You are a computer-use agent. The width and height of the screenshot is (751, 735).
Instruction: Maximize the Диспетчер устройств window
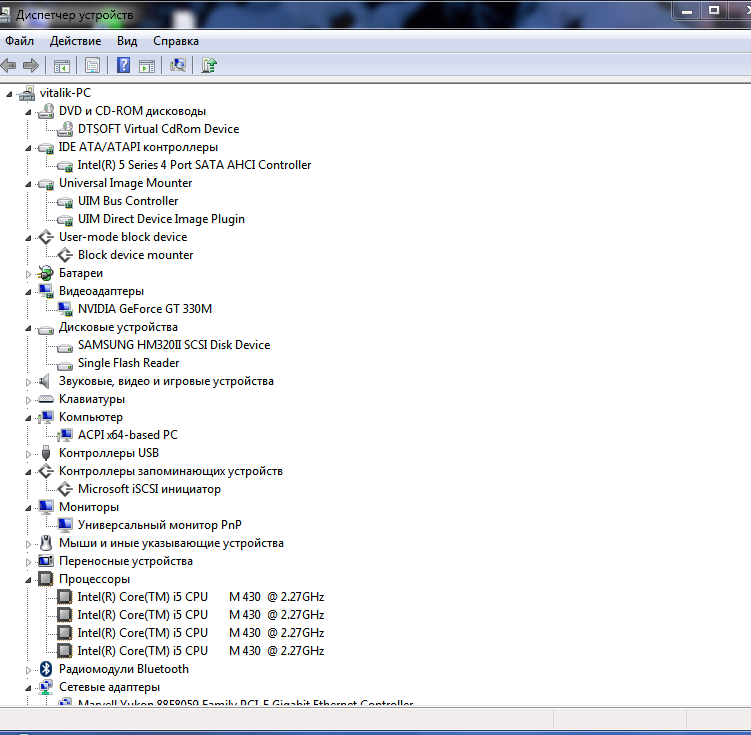tap(714, 11)
